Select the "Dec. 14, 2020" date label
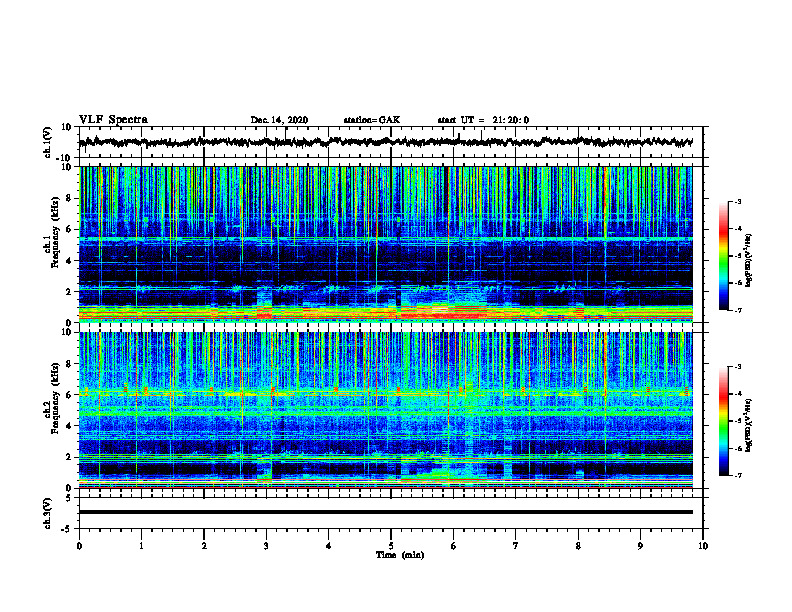 coord(279,120)
